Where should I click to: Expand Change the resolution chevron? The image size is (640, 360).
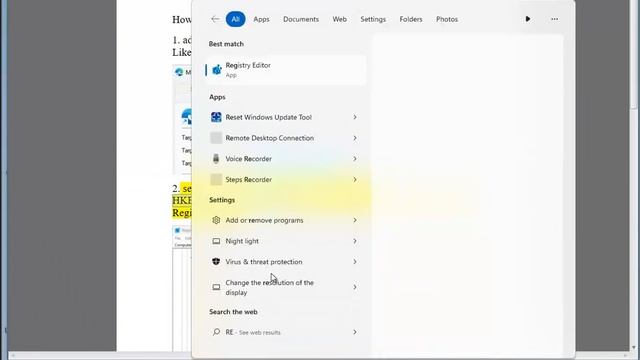(x=355, y=287)
